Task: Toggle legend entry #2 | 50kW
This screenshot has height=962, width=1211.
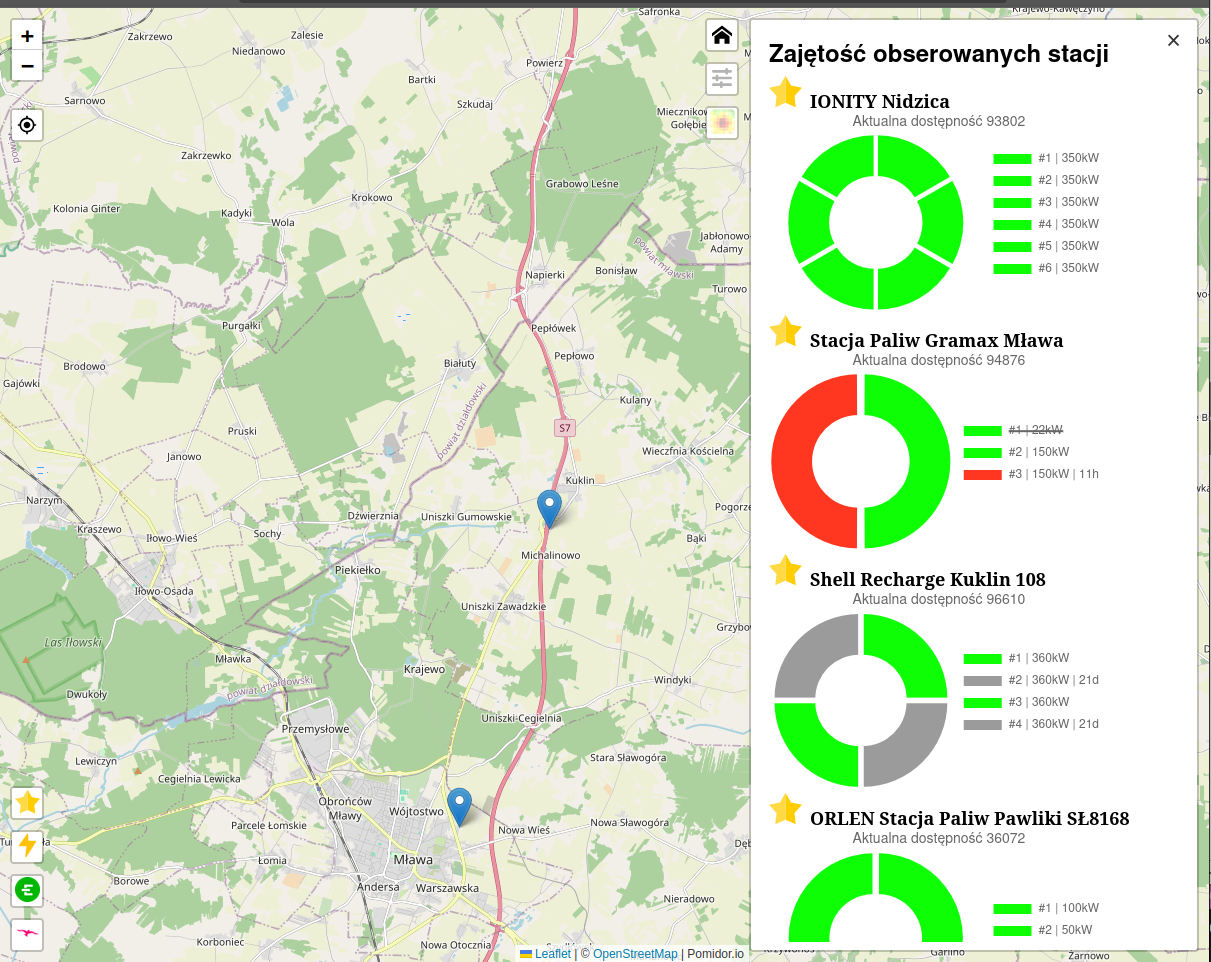Action: (x=1043, y=930)
